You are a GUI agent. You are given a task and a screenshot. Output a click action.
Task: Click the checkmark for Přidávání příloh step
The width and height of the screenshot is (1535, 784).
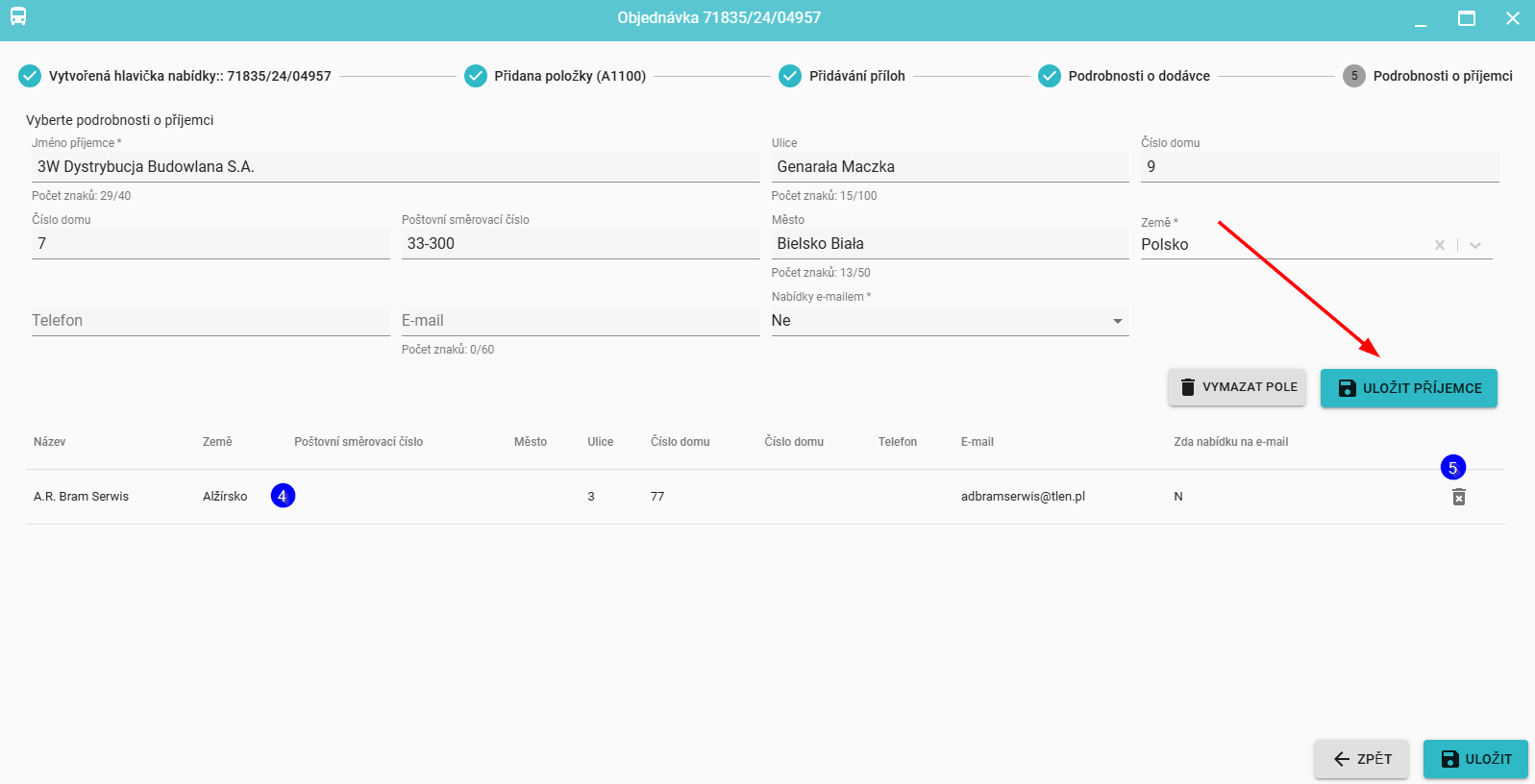pyautogui.click(x=790, y=76)
